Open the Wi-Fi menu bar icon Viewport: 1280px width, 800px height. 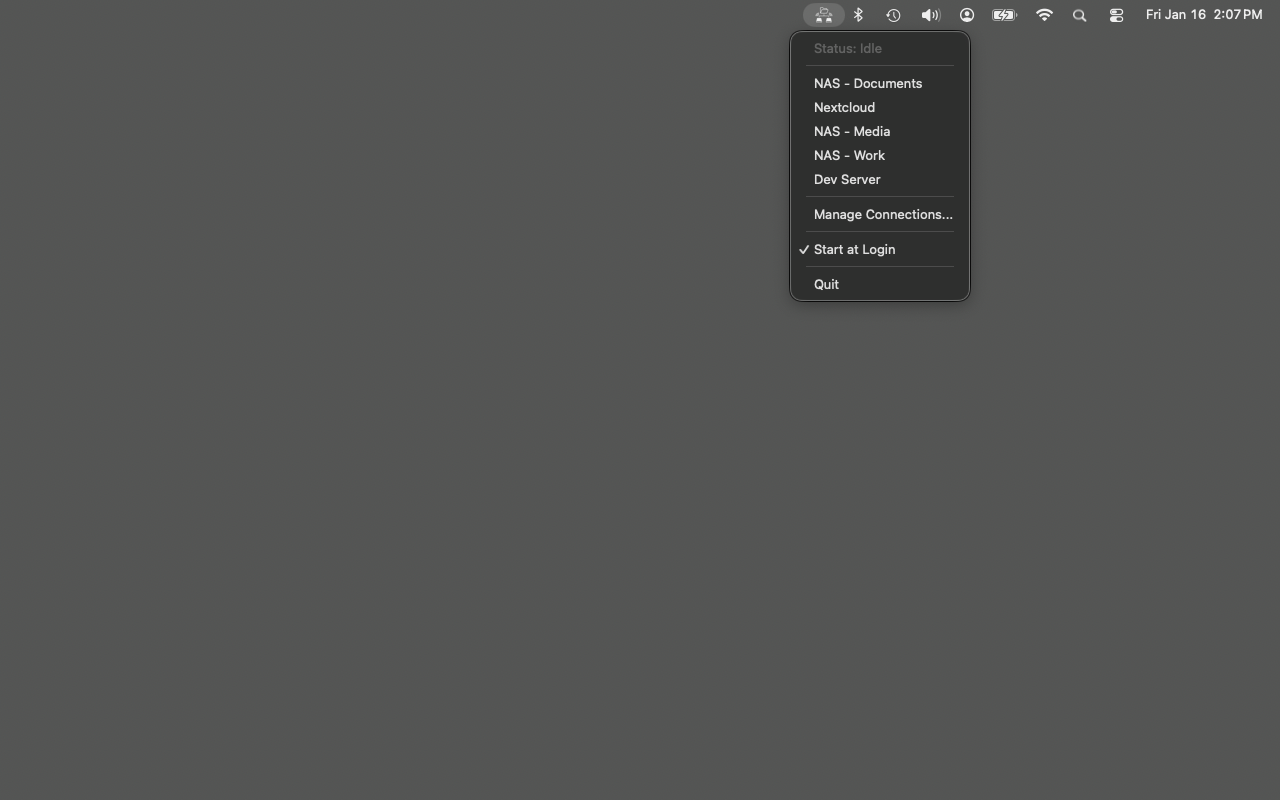pos(1044,15)
